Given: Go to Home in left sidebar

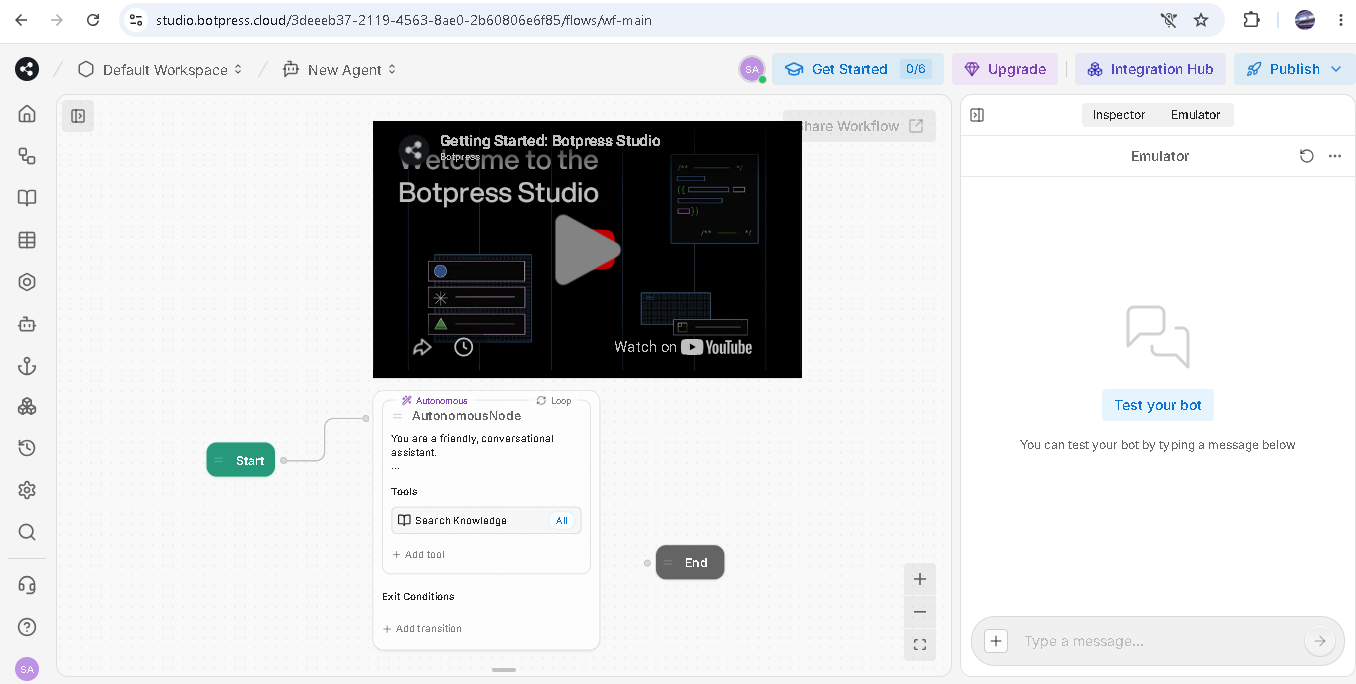Looking at the screenshot, I should click(27, 114).
